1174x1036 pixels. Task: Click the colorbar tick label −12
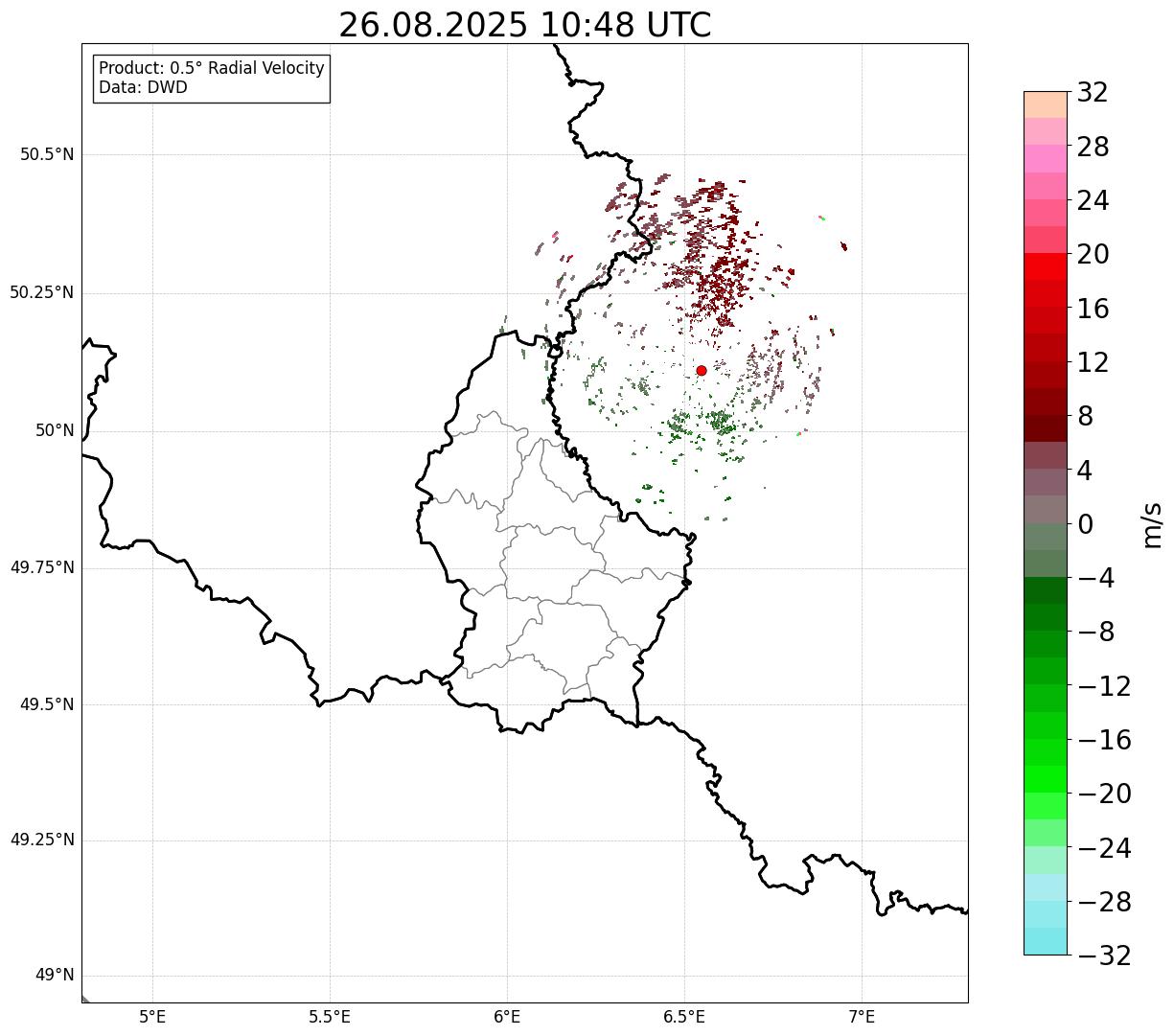(1104, 686)
